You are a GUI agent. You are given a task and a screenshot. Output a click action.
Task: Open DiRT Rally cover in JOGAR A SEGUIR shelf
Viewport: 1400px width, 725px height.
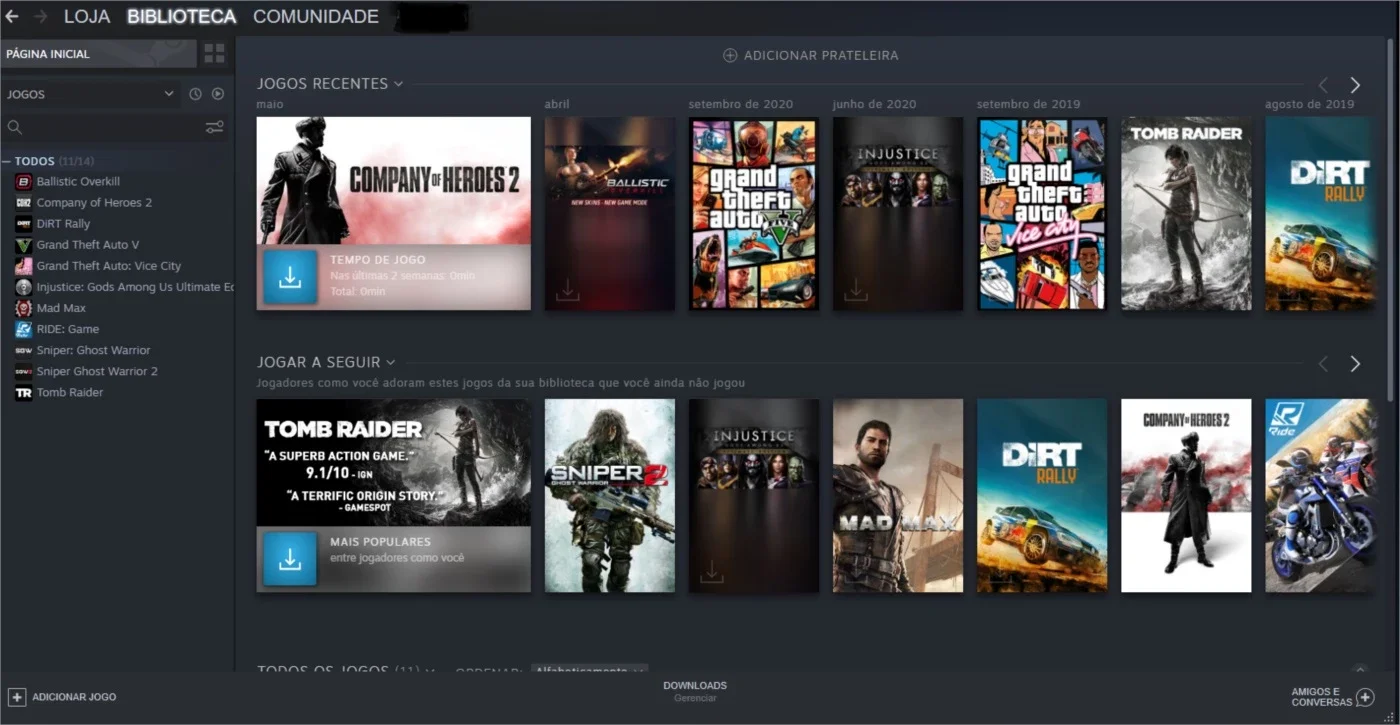(1042, 495)
